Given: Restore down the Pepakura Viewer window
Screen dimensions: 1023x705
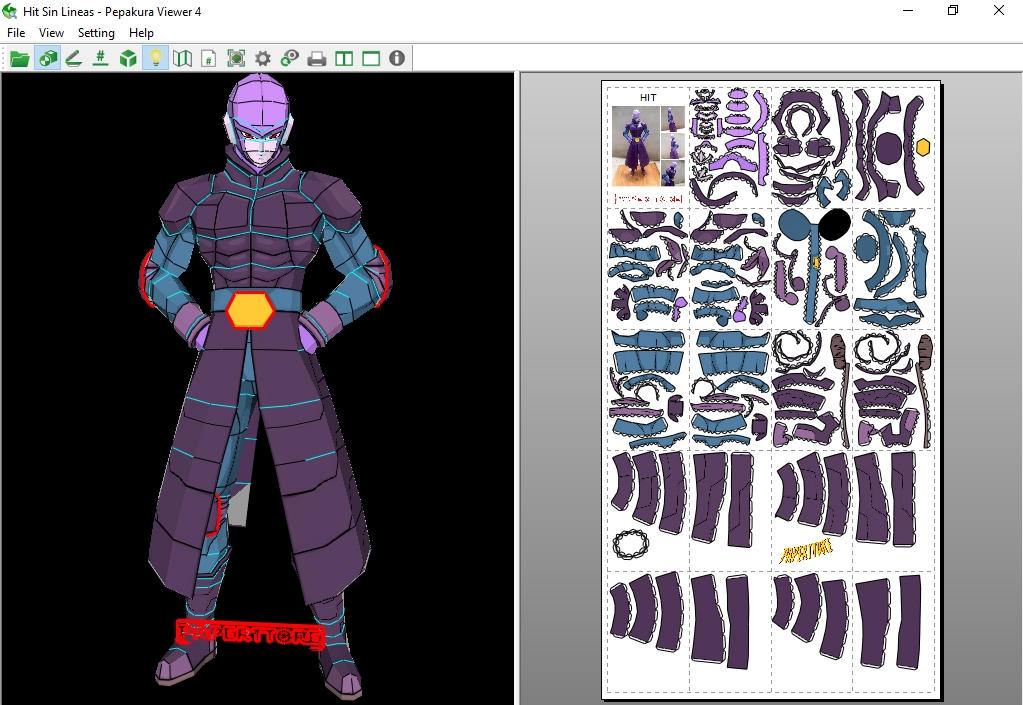Looking at the screenshot, I should 953,11.
